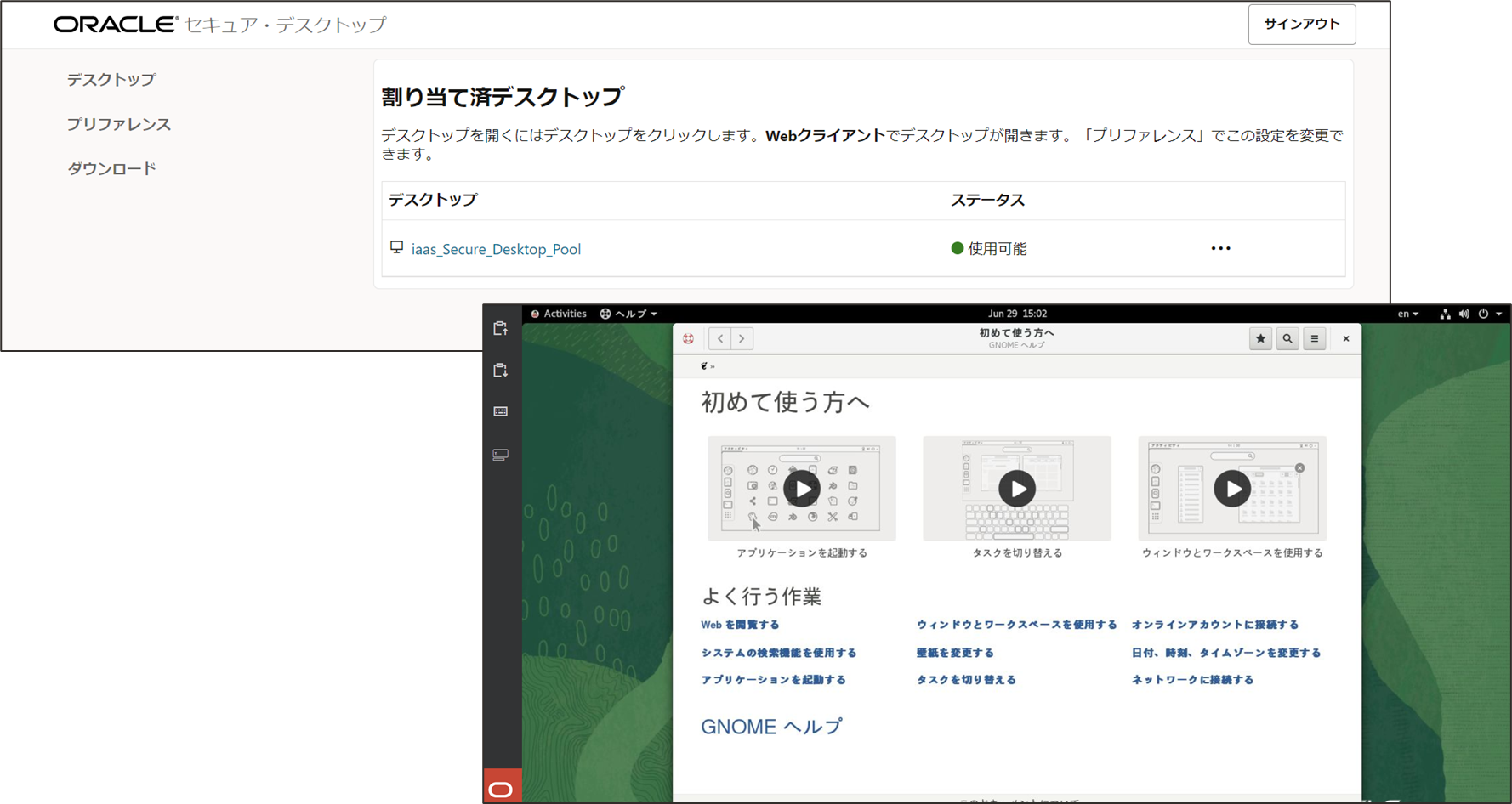Open タスクを切り替える link under よく行う作業
Viewport: 1512px width, 804px height.
(966, 680)
